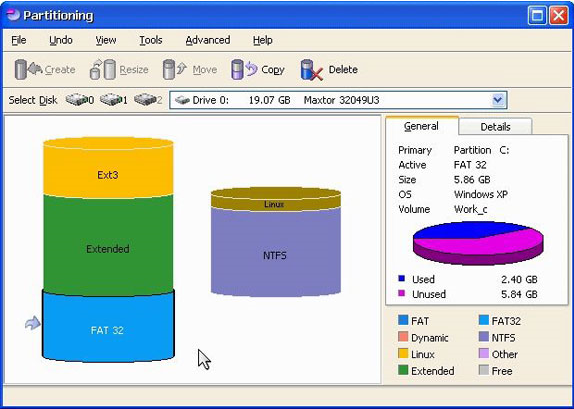
Task: Switch to the Details tab
Action: 495,127
